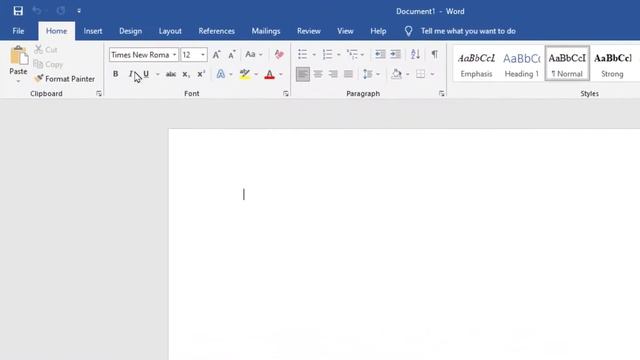The width and height of the screenshot is (640, 360).
Task: Toggle Show/Hide paragraph marks
Action: (435, 54)
